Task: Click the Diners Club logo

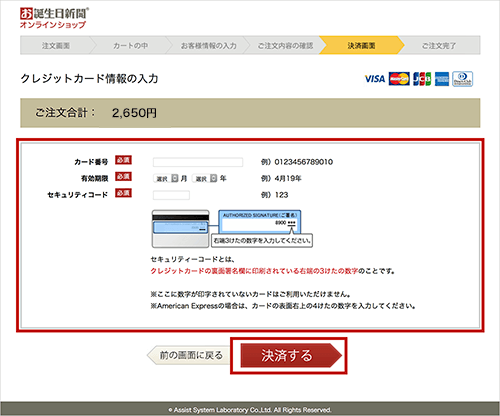Action: pyautogui.click(x=463, y=79)
